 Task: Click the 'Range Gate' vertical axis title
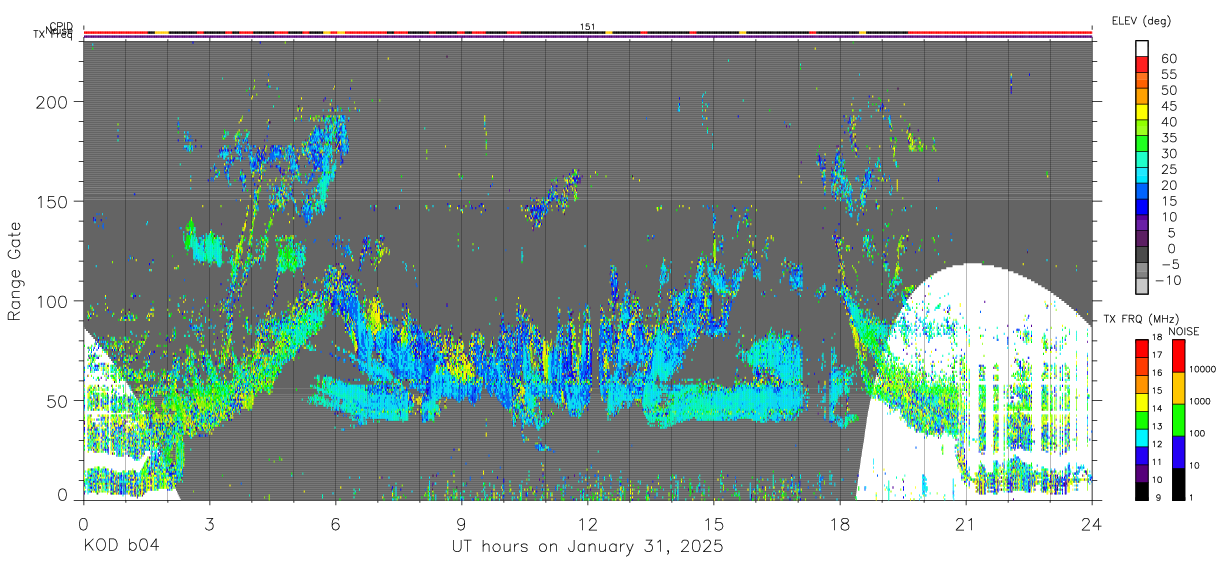15,270
